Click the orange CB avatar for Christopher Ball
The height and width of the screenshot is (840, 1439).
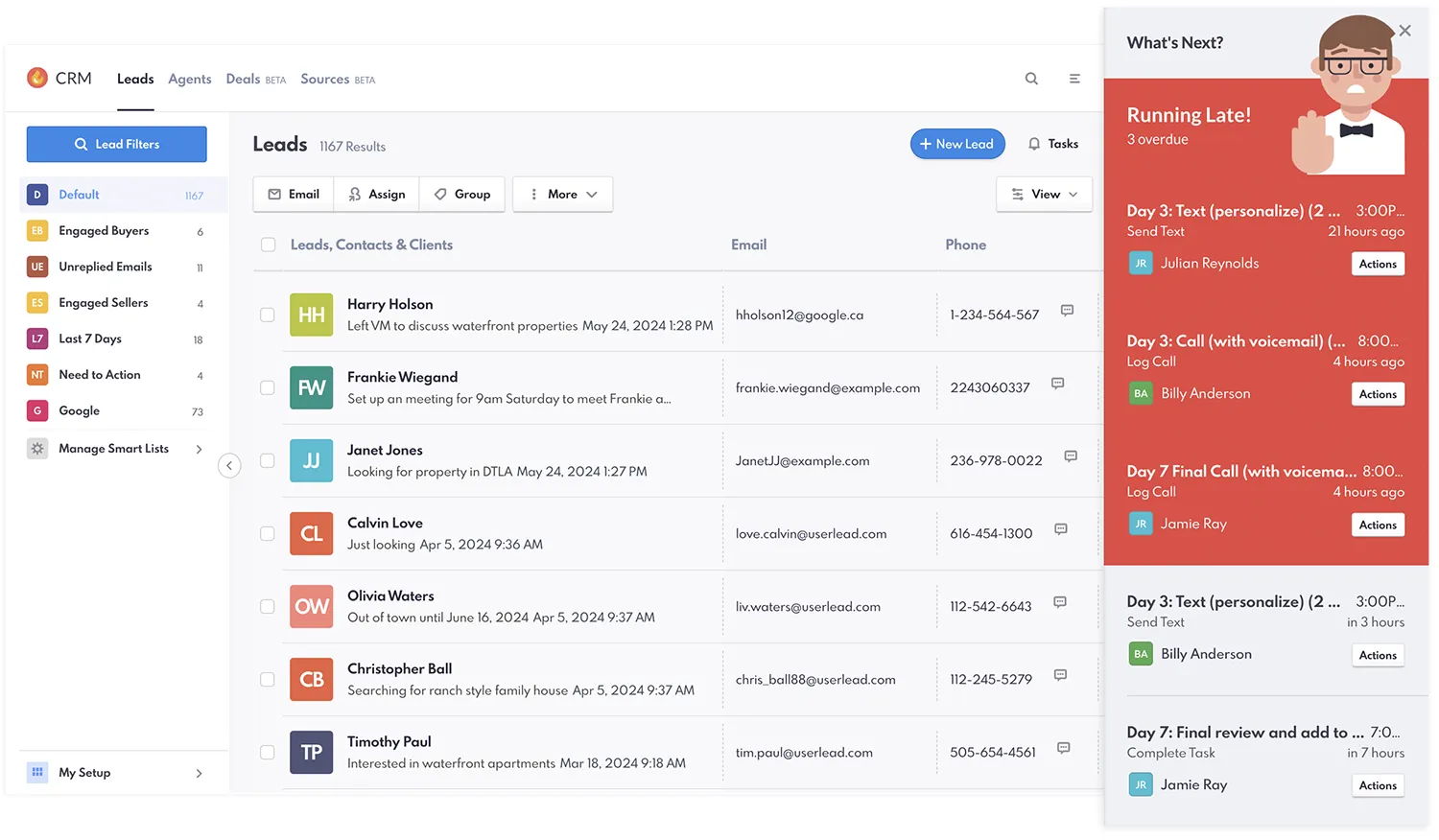[x=312, y=680]
